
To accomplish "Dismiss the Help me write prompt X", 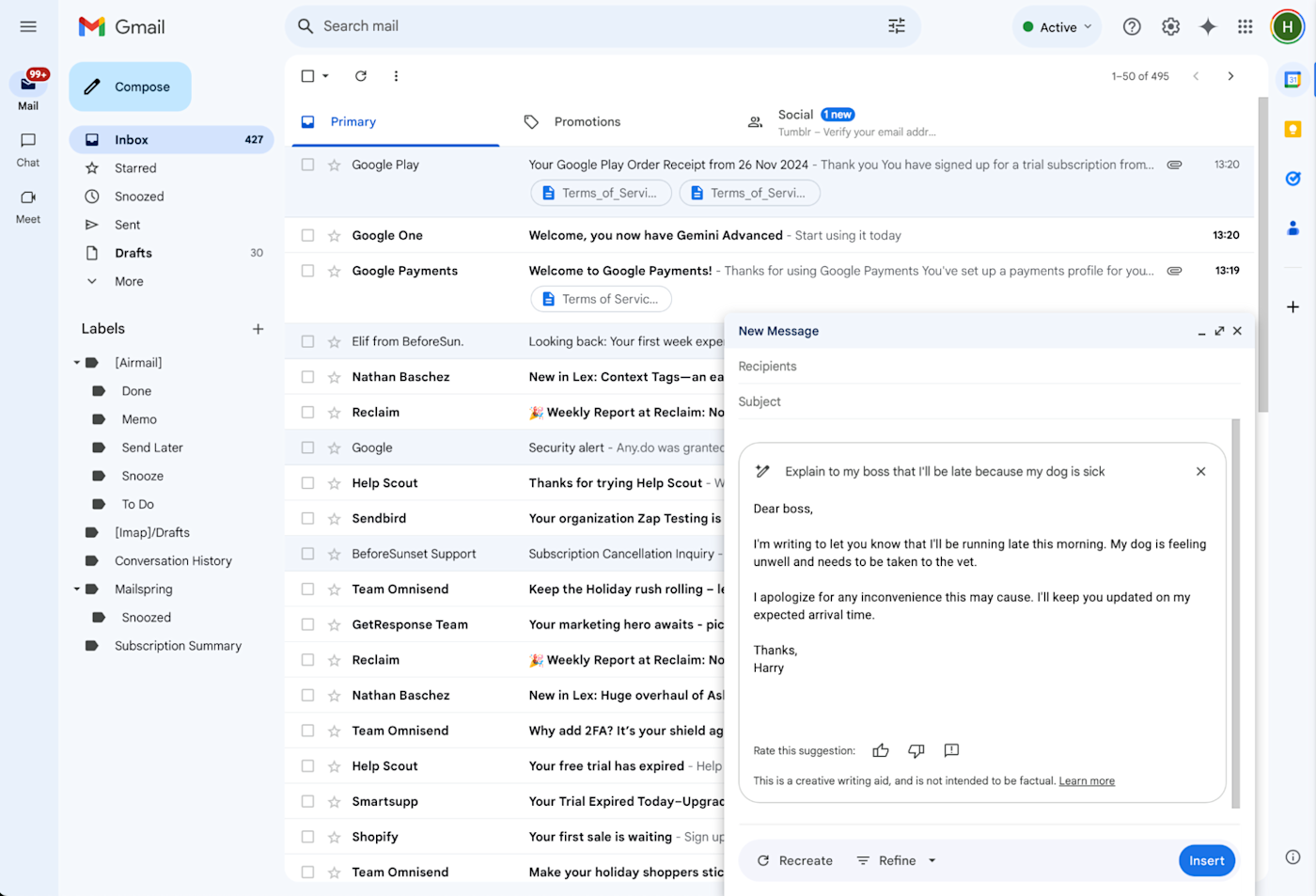I will click(1200, 472).
